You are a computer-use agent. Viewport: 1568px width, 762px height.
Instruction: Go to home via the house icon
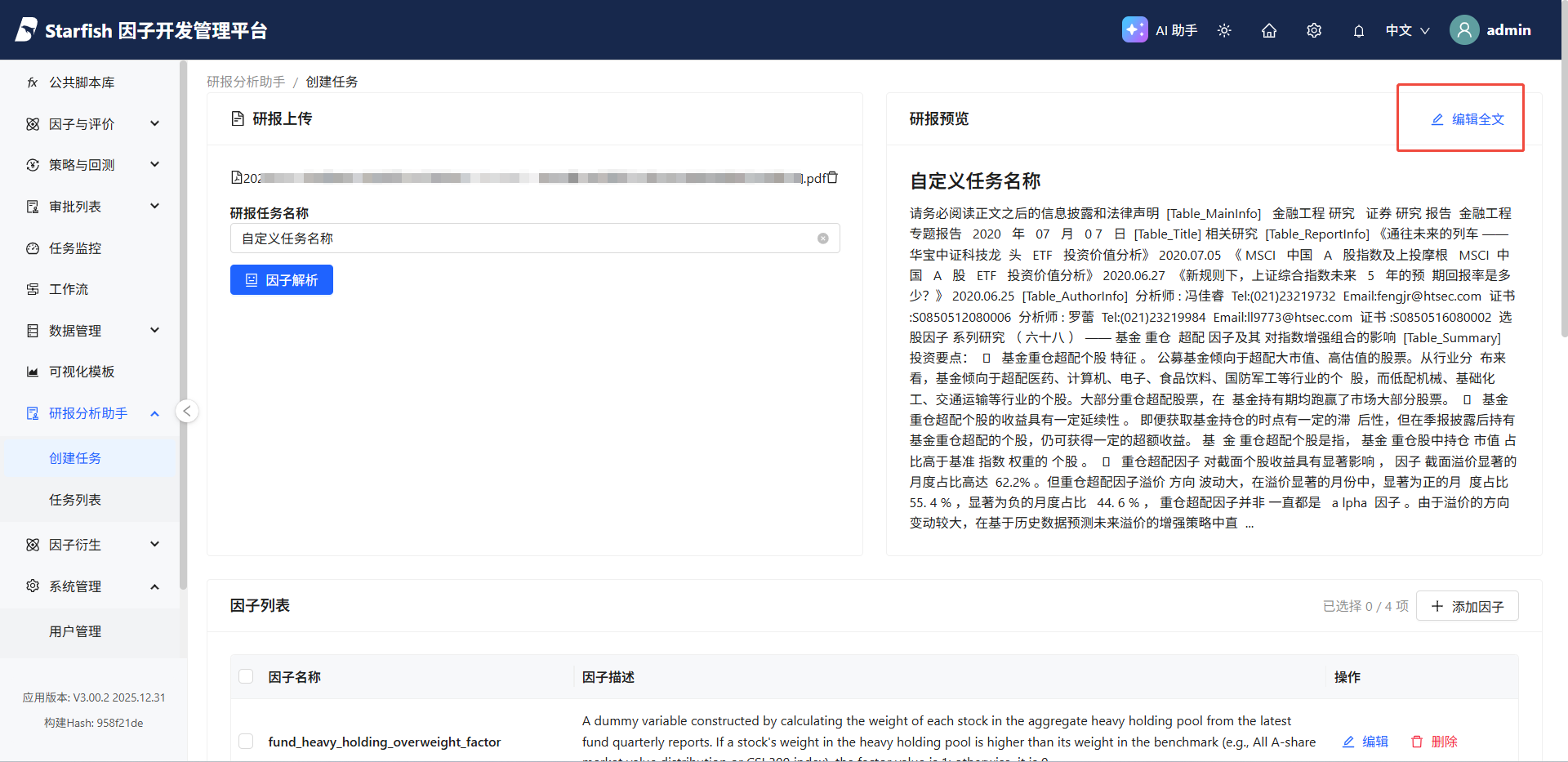[1269, 30]
